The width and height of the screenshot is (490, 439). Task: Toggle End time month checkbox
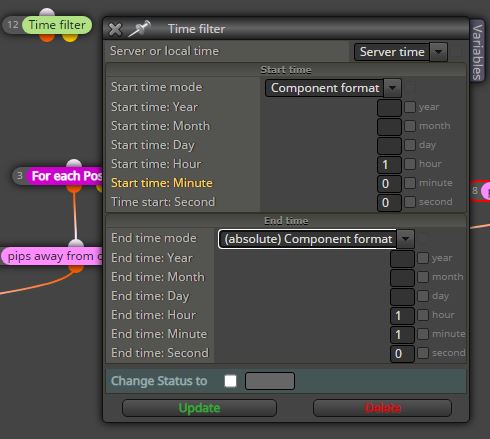423,277
